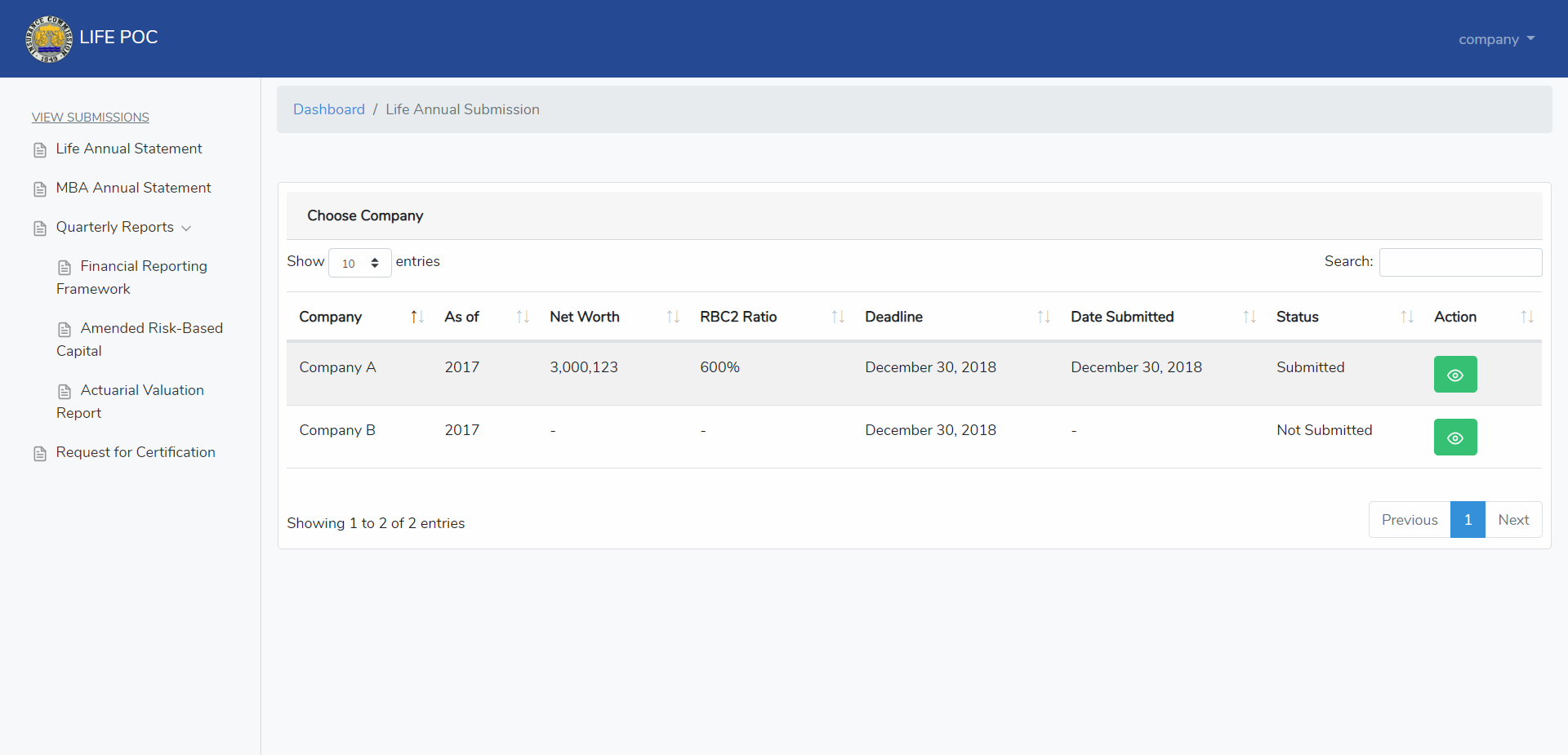Click the Life Annual Submission breadcrumb text
1568x755 pixels.
click(462, 109)
